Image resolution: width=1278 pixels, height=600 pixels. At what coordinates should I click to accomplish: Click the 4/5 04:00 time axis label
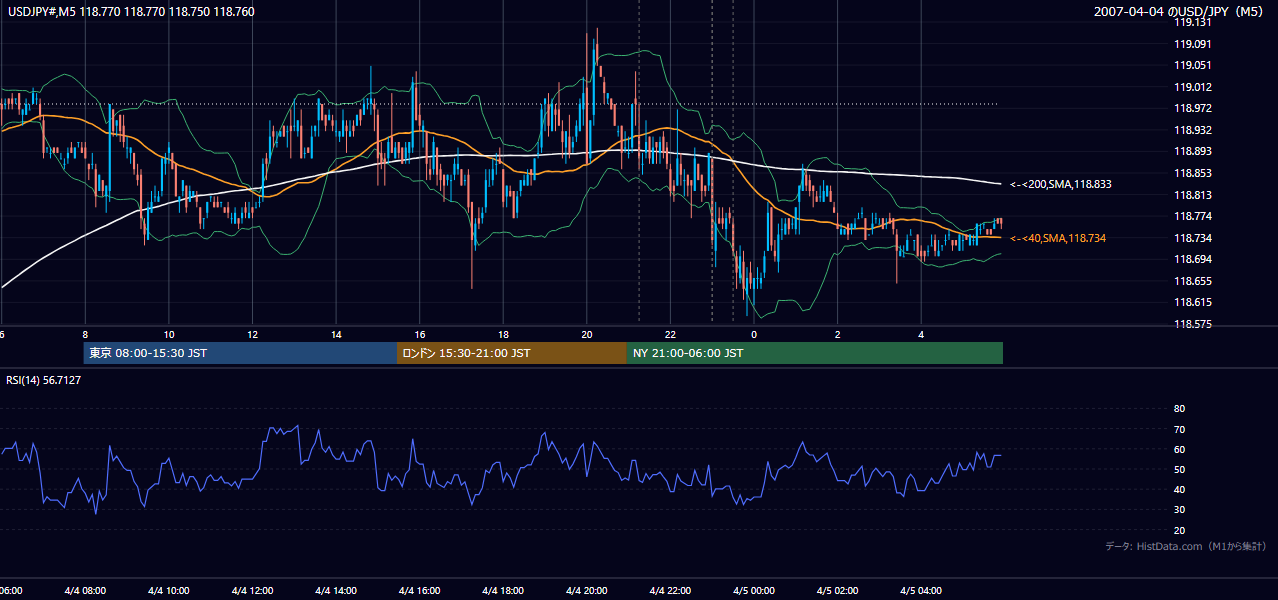click(x=922, y=591)
